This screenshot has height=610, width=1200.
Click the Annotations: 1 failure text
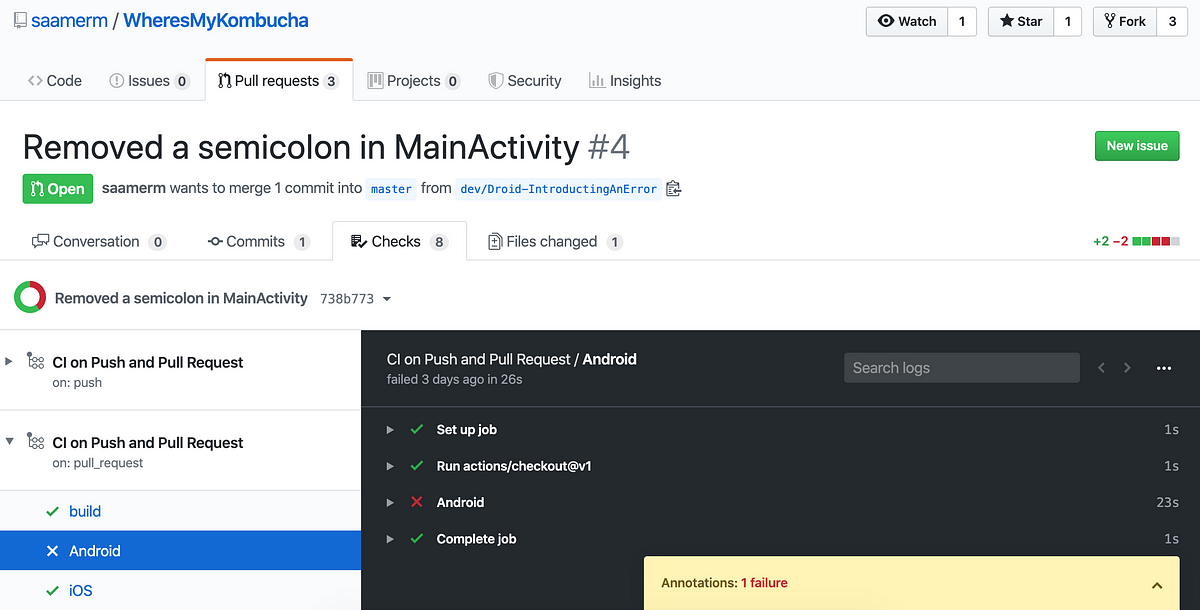(x=724, y=583)
